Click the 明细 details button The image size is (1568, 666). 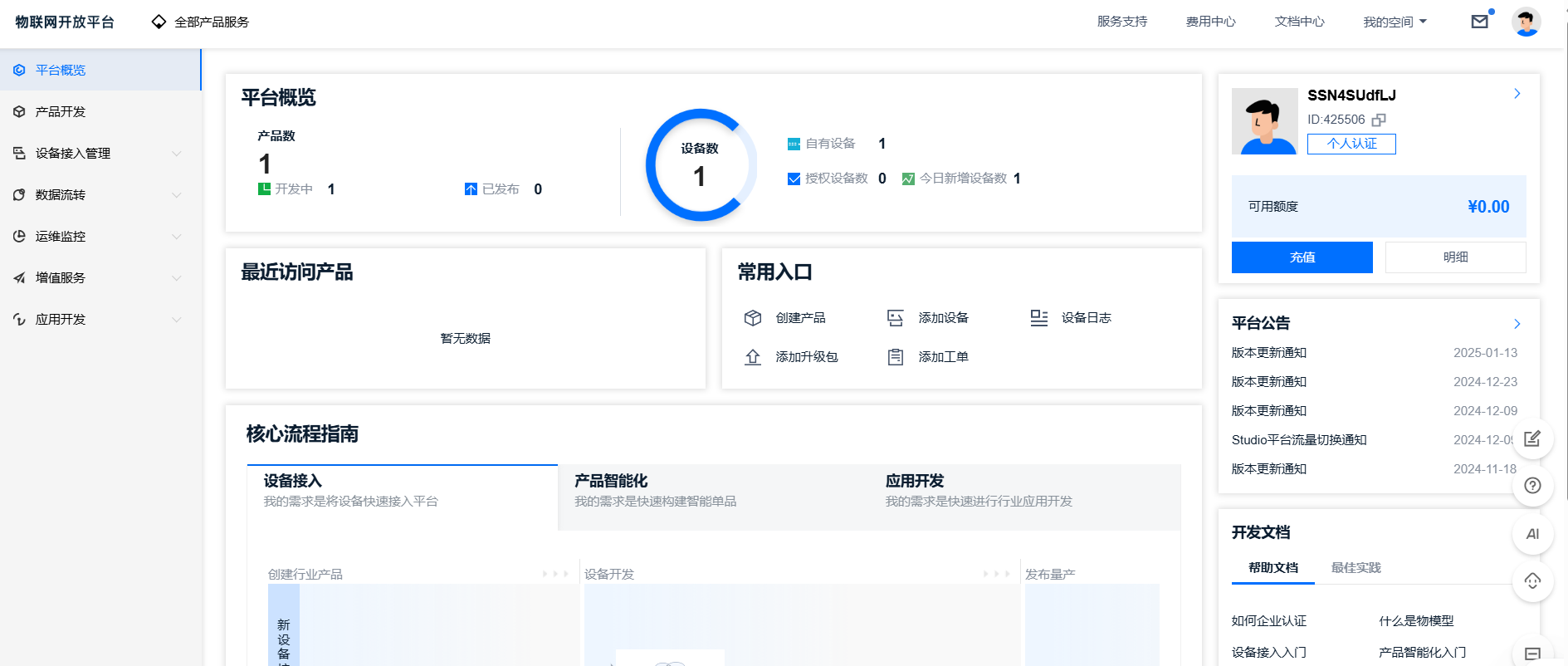coord(1456,257)
